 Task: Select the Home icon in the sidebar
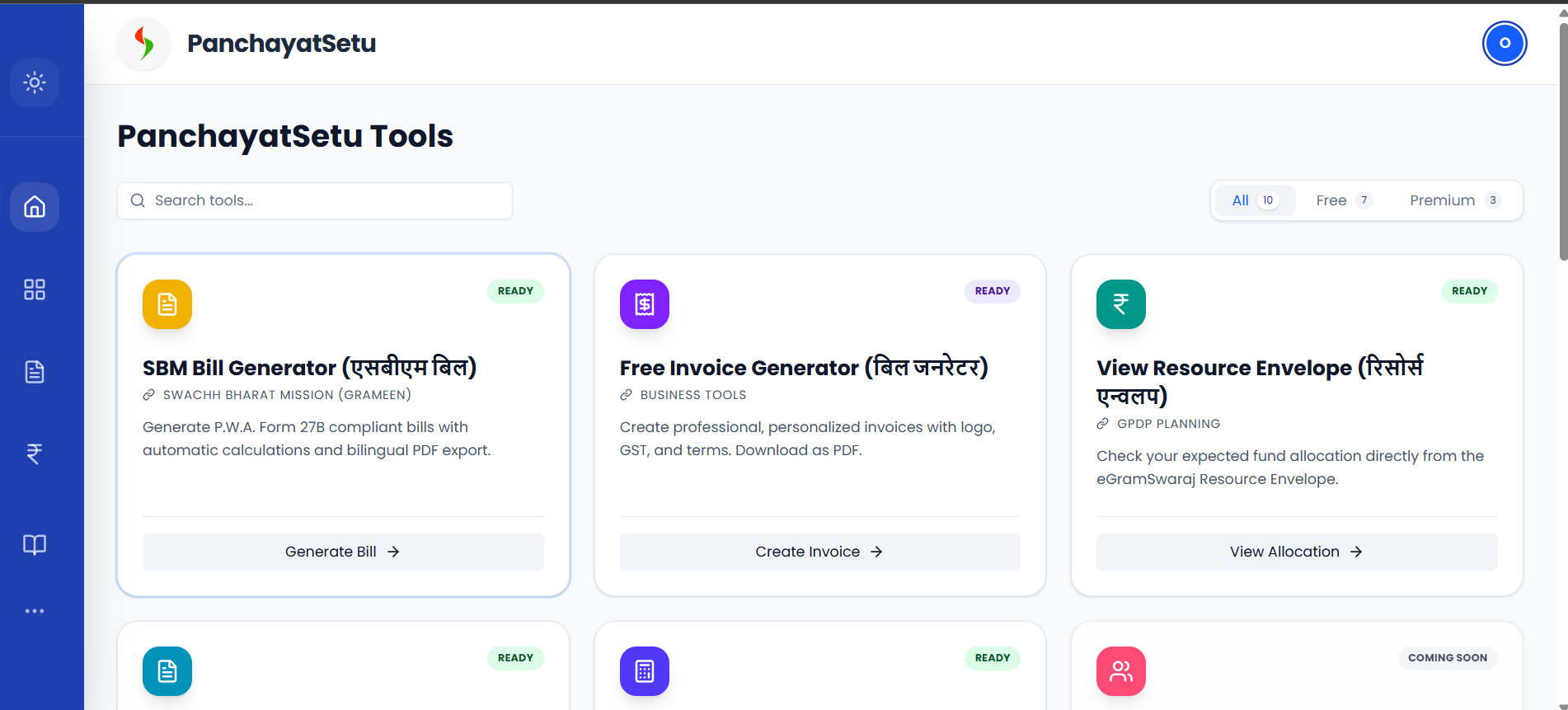[35, 206]
